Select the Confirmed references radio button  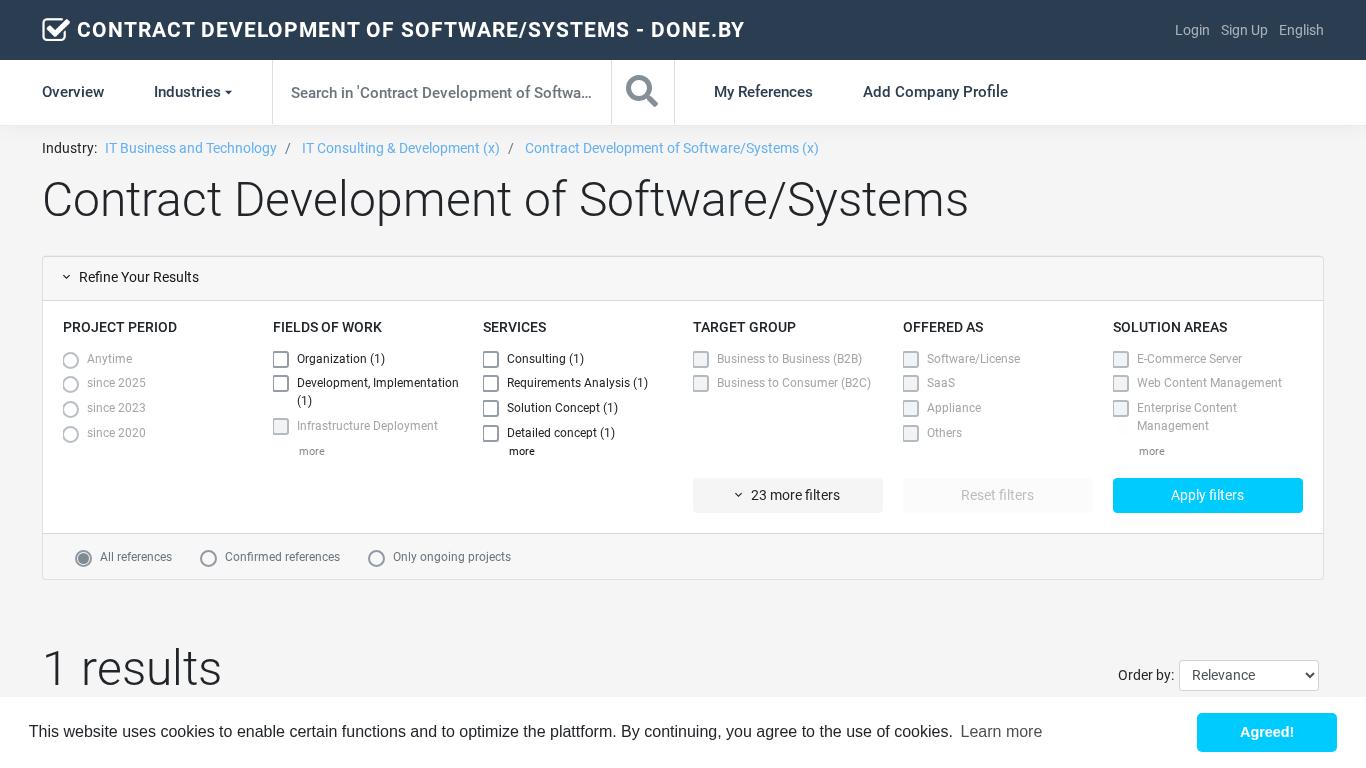coord(208,558)
